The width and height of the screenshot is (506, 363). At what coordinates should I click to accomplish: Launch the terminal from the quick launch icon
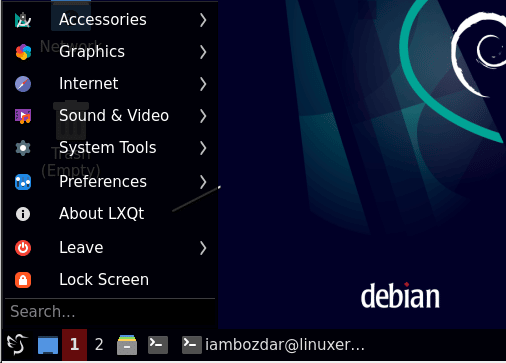(158, 345)
